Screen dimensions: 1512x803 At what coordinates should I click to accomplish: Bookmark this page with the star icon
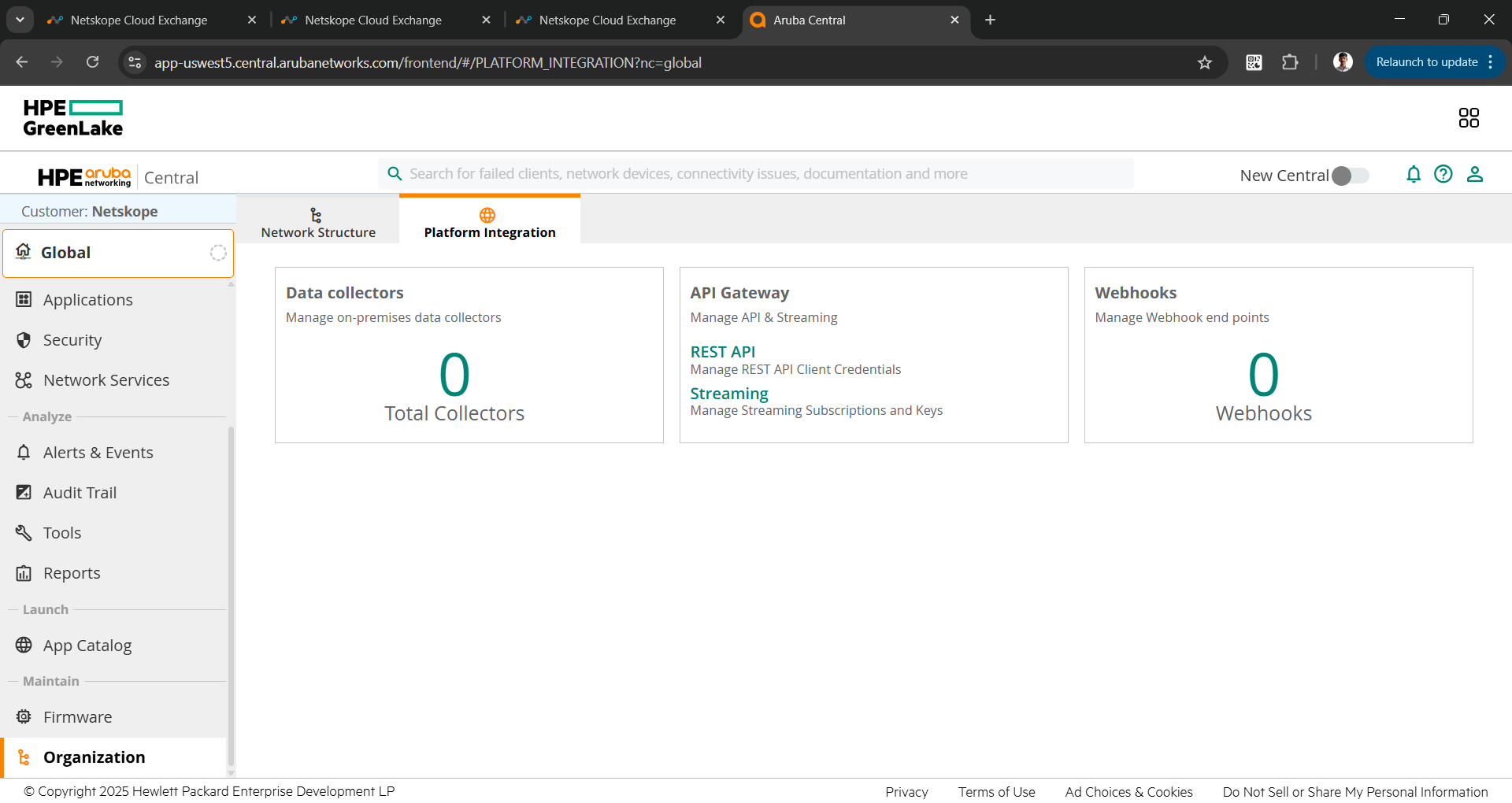click(x=1205, y=62)
